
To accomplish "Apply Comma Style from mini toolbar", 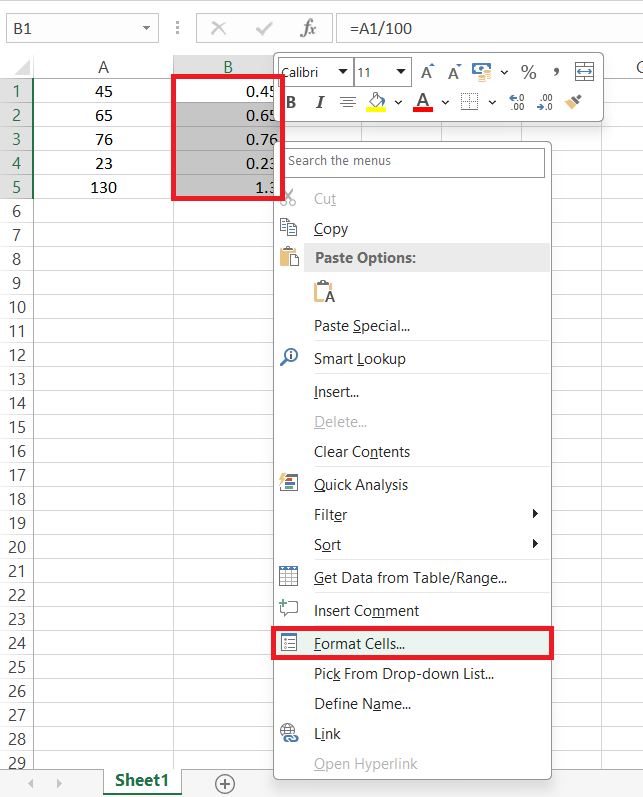I will [556, 72].
